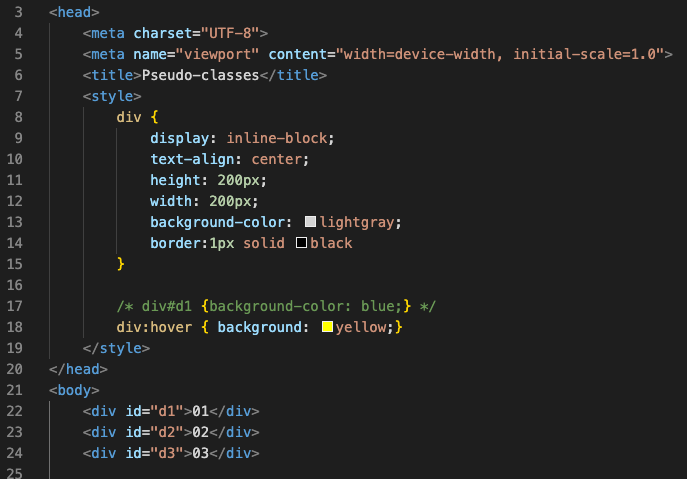The width and height of the screenshot is (687, 479).
Task: Click the opening style tag
Action: (x=112, y=96)
